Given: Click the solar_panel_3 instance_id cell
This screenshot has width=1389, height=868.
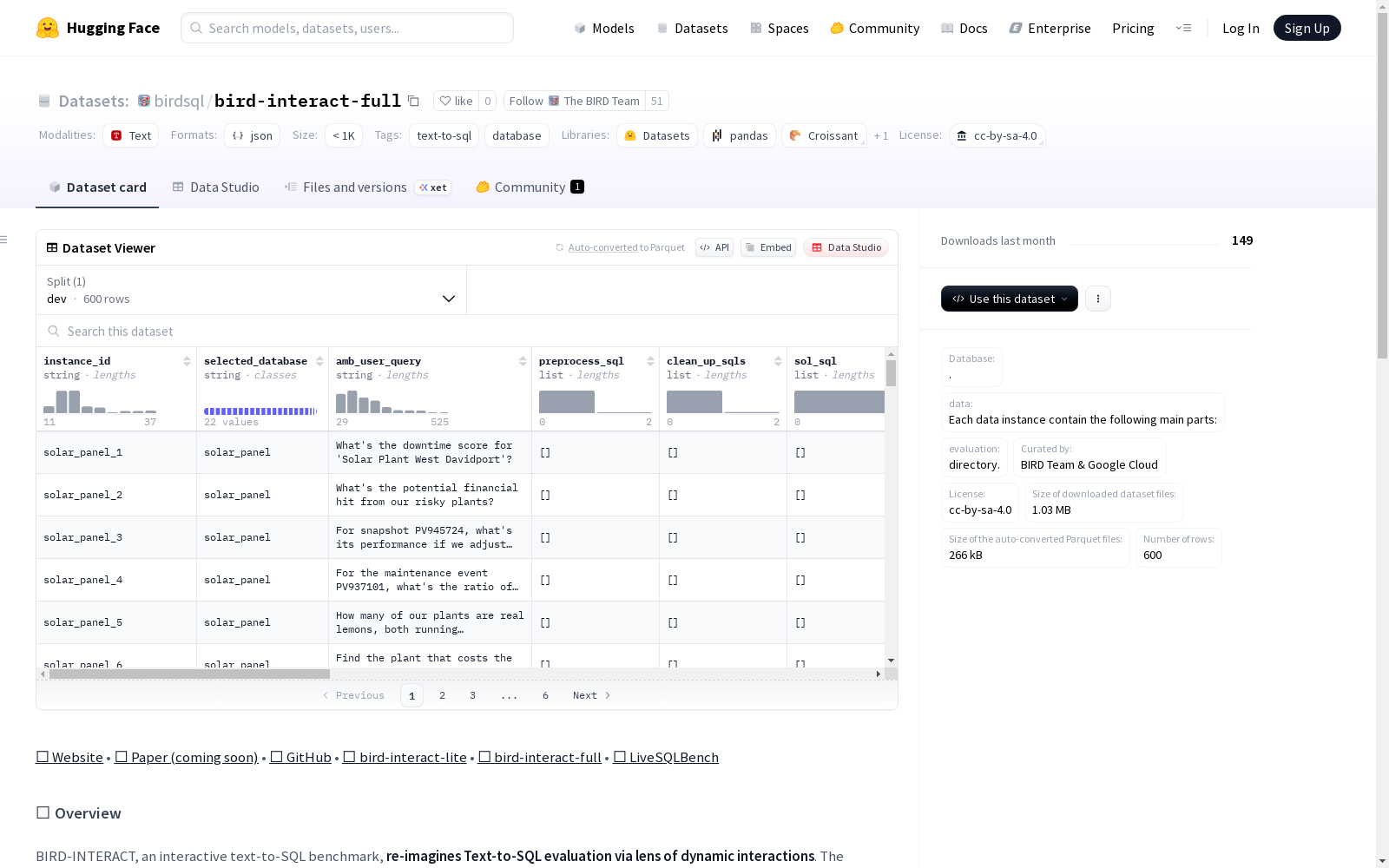Looking at the screenshot, I should pos(116,537).
